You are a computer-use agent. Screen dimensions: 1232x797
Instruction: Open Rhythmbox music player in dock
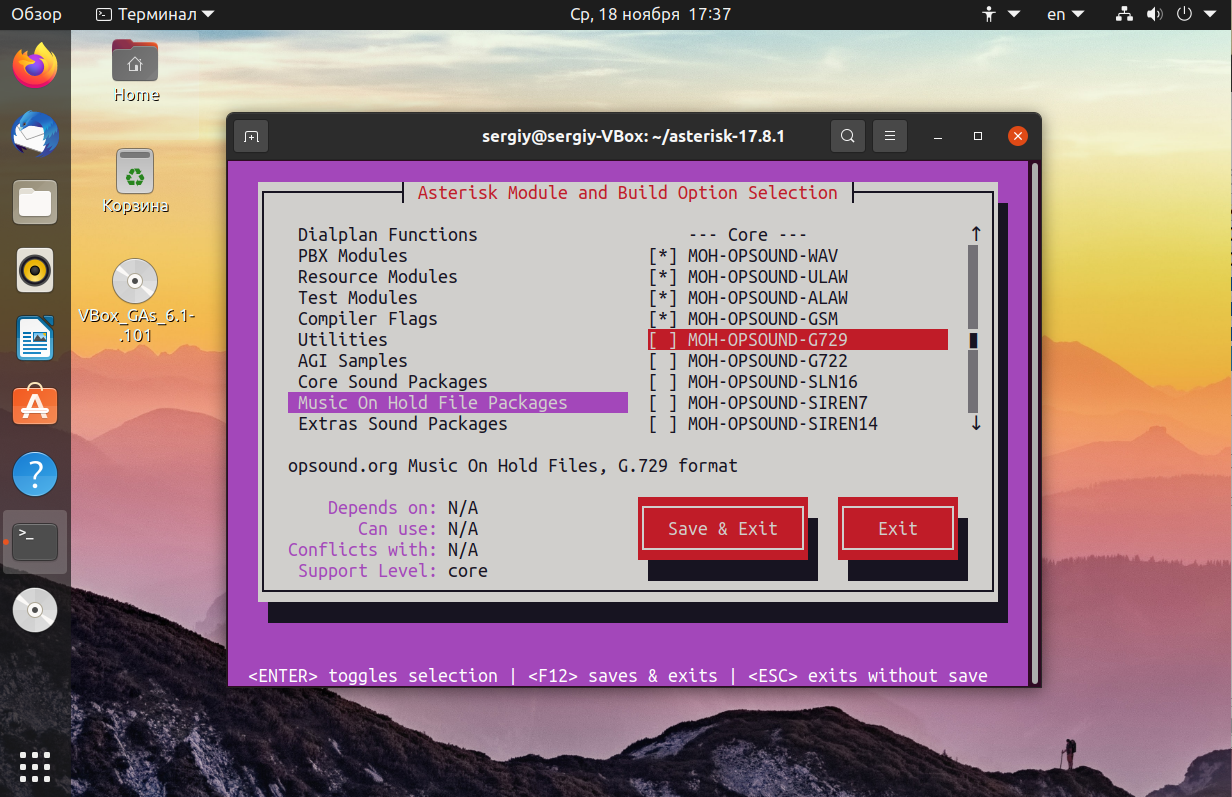(x=35, y=270)
